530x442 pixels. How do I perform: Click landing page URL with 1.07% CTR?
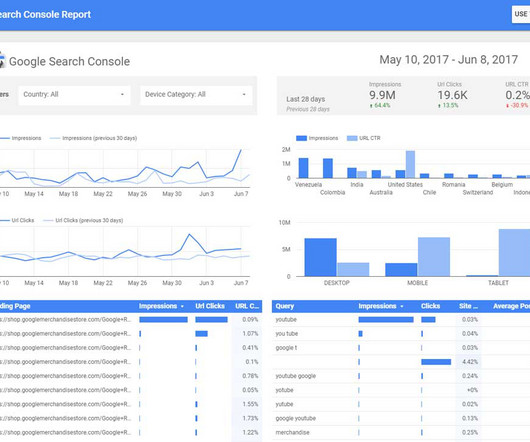(x=66, y=334)
